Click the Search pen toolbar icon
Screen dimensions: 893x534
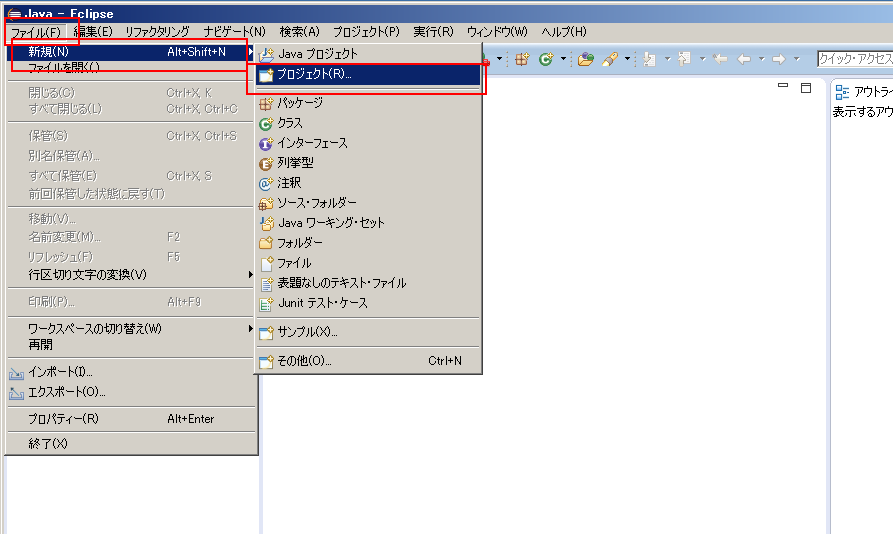click(610, 59)
